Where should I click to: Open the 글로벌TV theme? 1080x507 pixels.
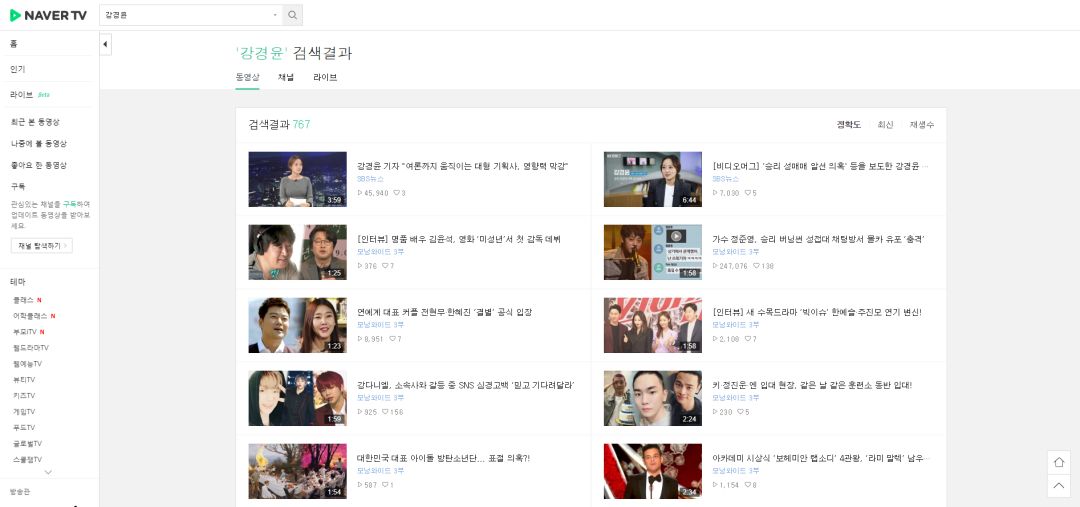[28, 444]
